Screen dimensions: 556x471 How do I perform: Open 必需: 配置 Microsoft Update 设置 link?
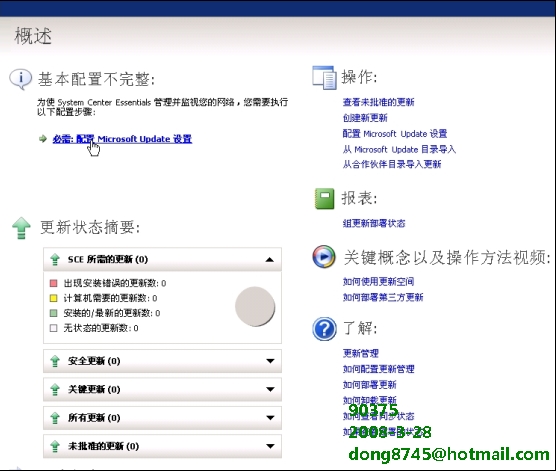click(x=122, y=139)
